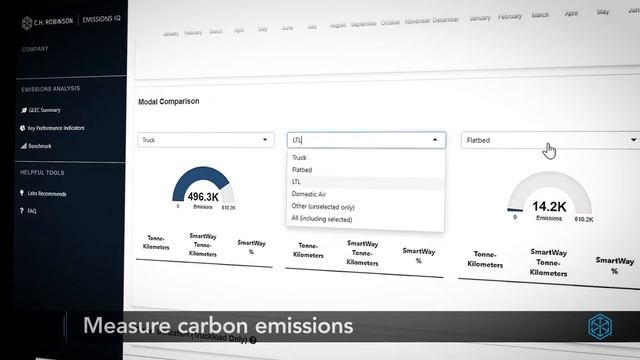
Task: Choose Flatbed from the open list
Action: (366, 170)
